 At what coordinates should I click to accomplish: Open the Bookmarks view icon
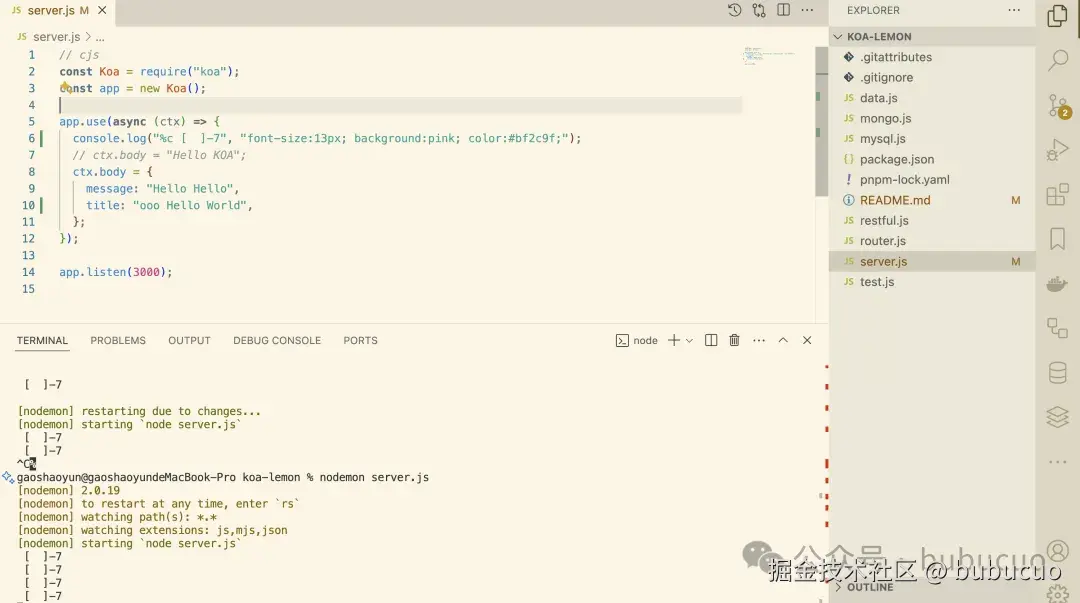[1057, 239]
